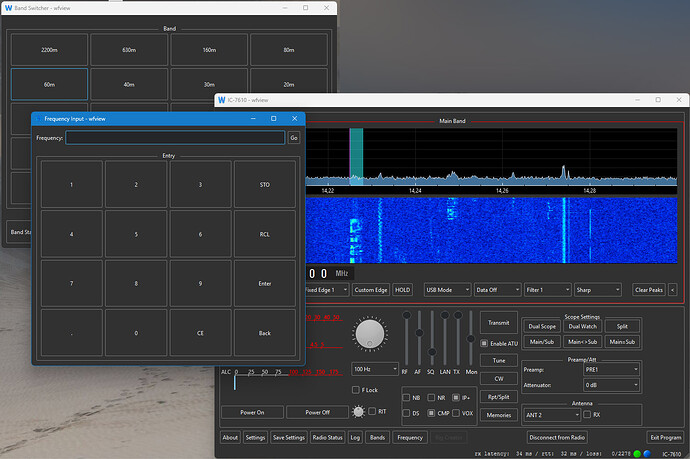Open the Fixed Edge 1 dropdown
This screenshot has width=690, height=459.
[x=327, y=290]
